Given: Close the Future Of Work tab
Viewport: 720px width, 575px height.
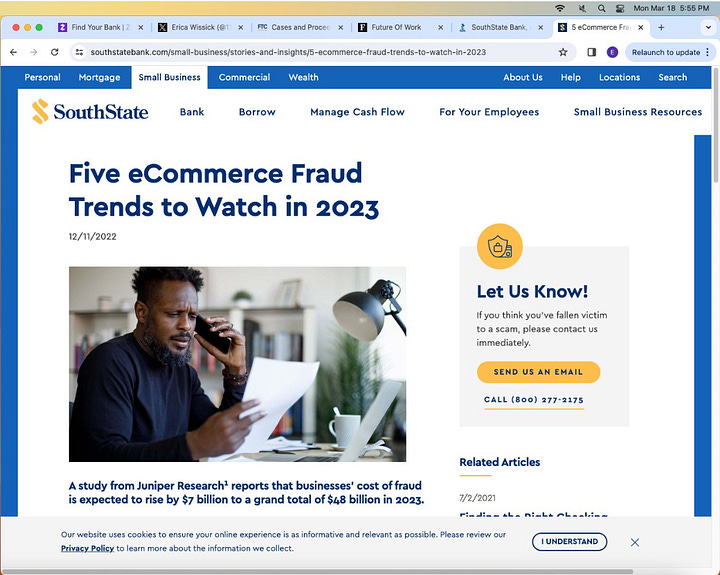Looking at the screenshot, I should point(441,28).
